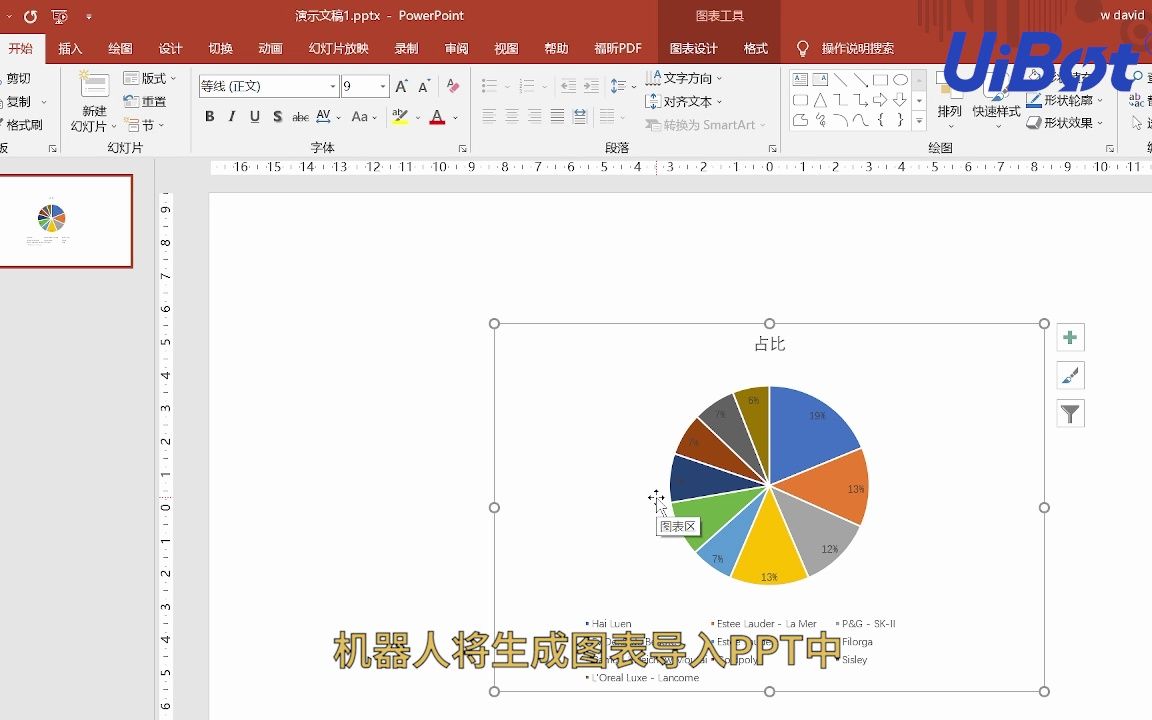Click the 重置 Reset slide button
Viewport: 1152px width, 720px height.
147,100
